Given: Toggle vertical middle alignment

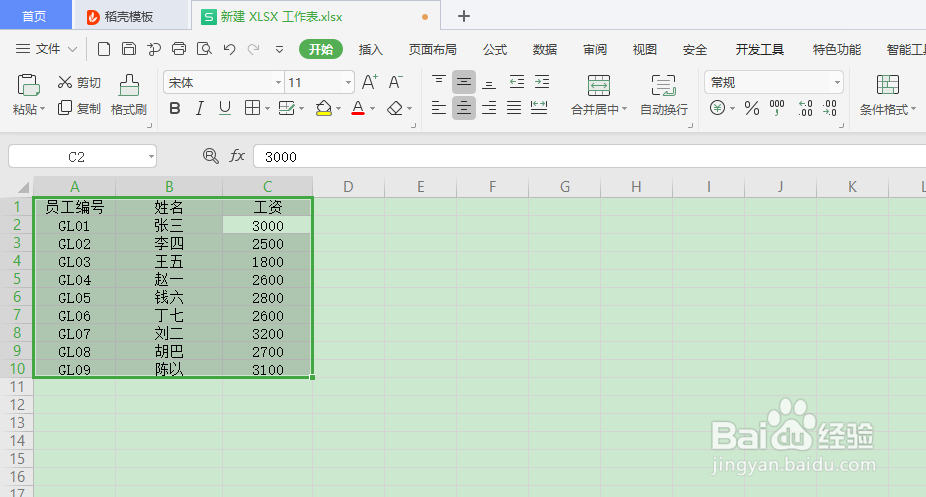Looking at the screenshot, I should click(464, 82).
